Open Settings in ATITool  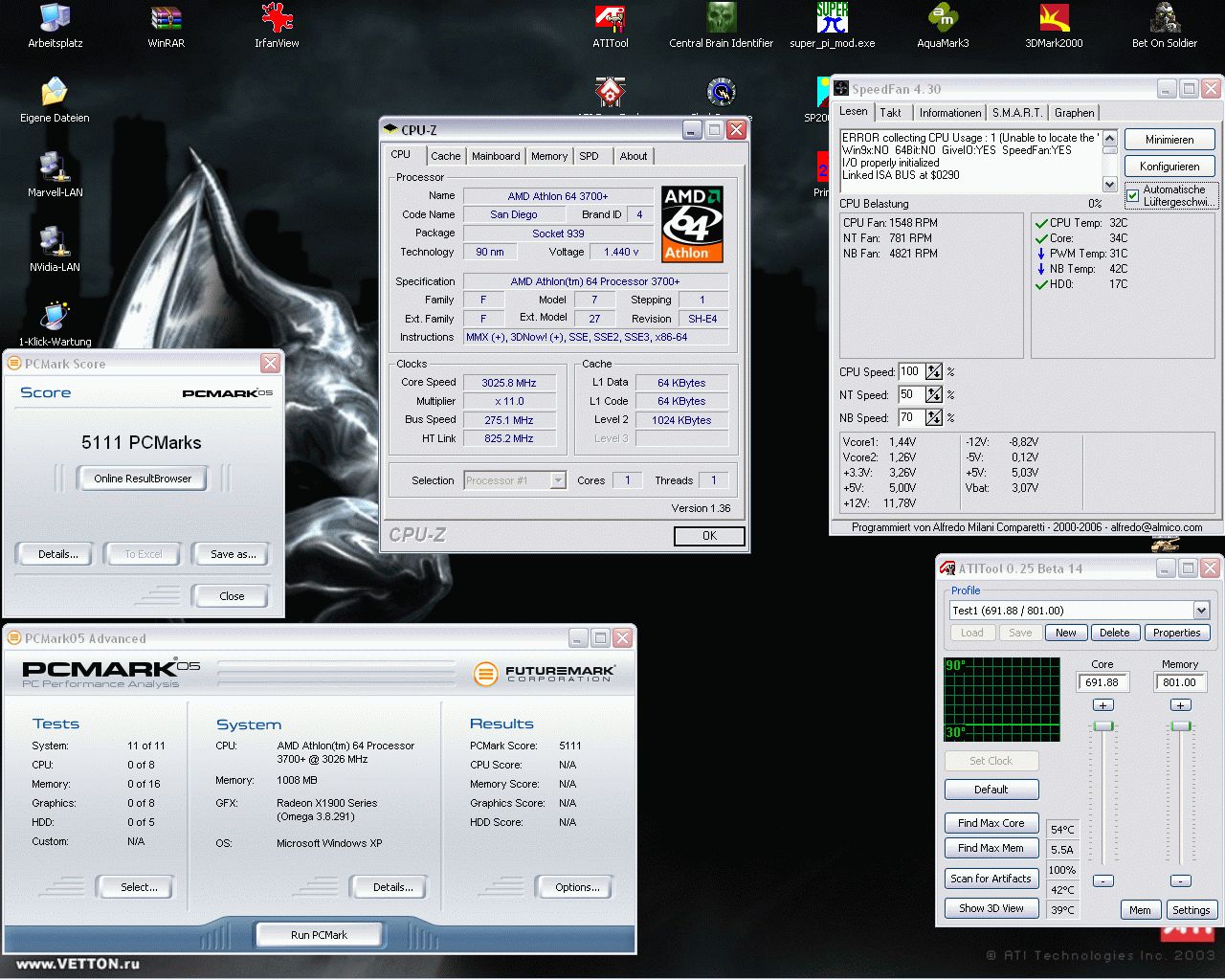(x=1191, y=910)
